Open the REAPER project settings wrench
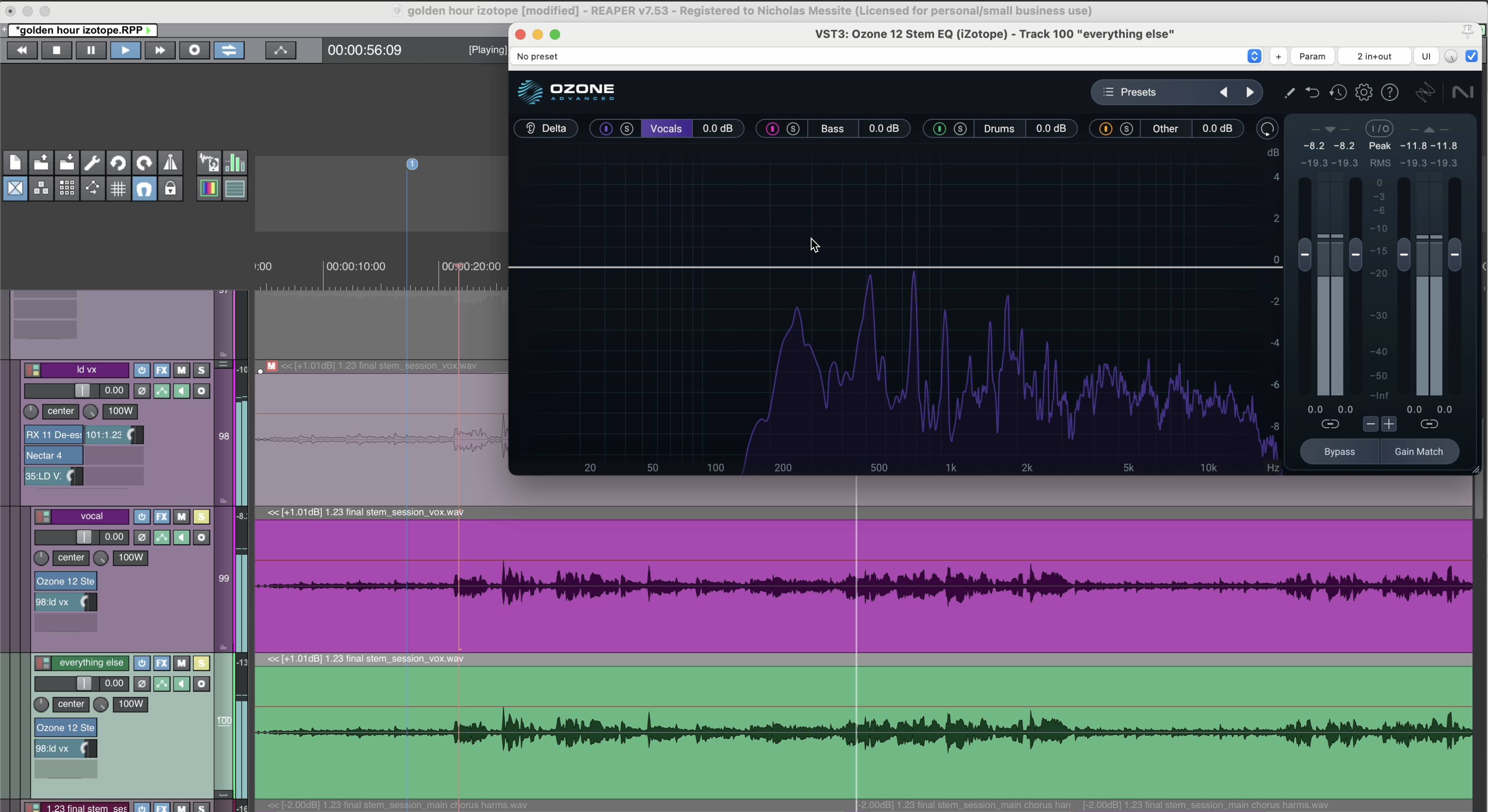 (x=92, y=162)
